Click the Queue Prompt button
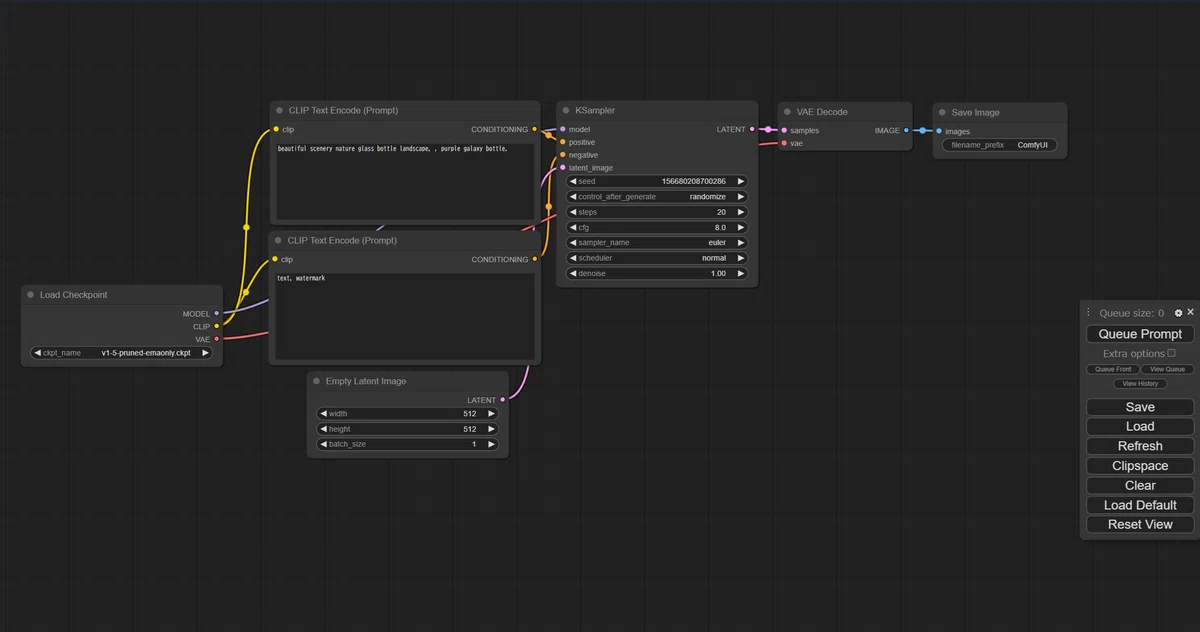The width and height of the screenshot is (1200, 632). [1140, 334]
